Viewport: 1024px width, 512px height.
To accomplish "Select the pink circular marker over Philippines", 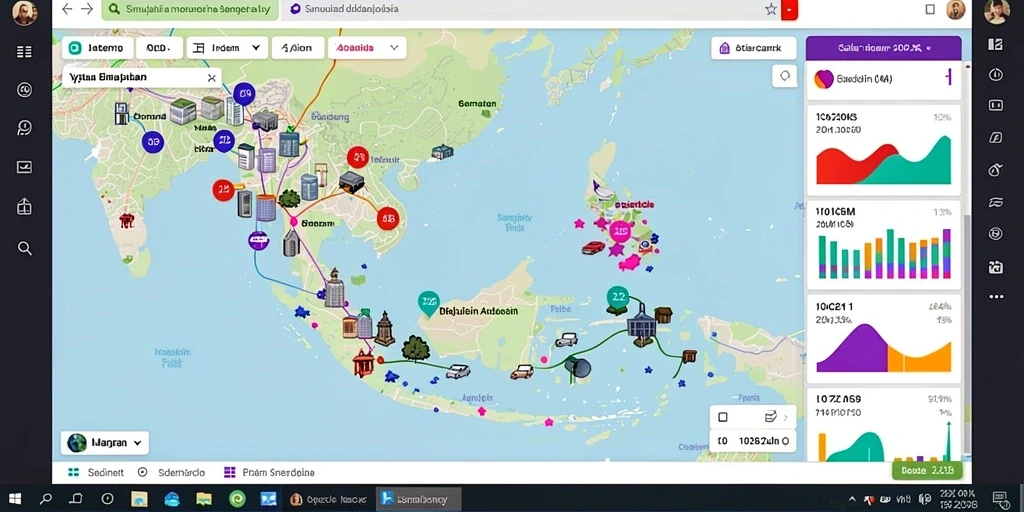I will point(620,231).
